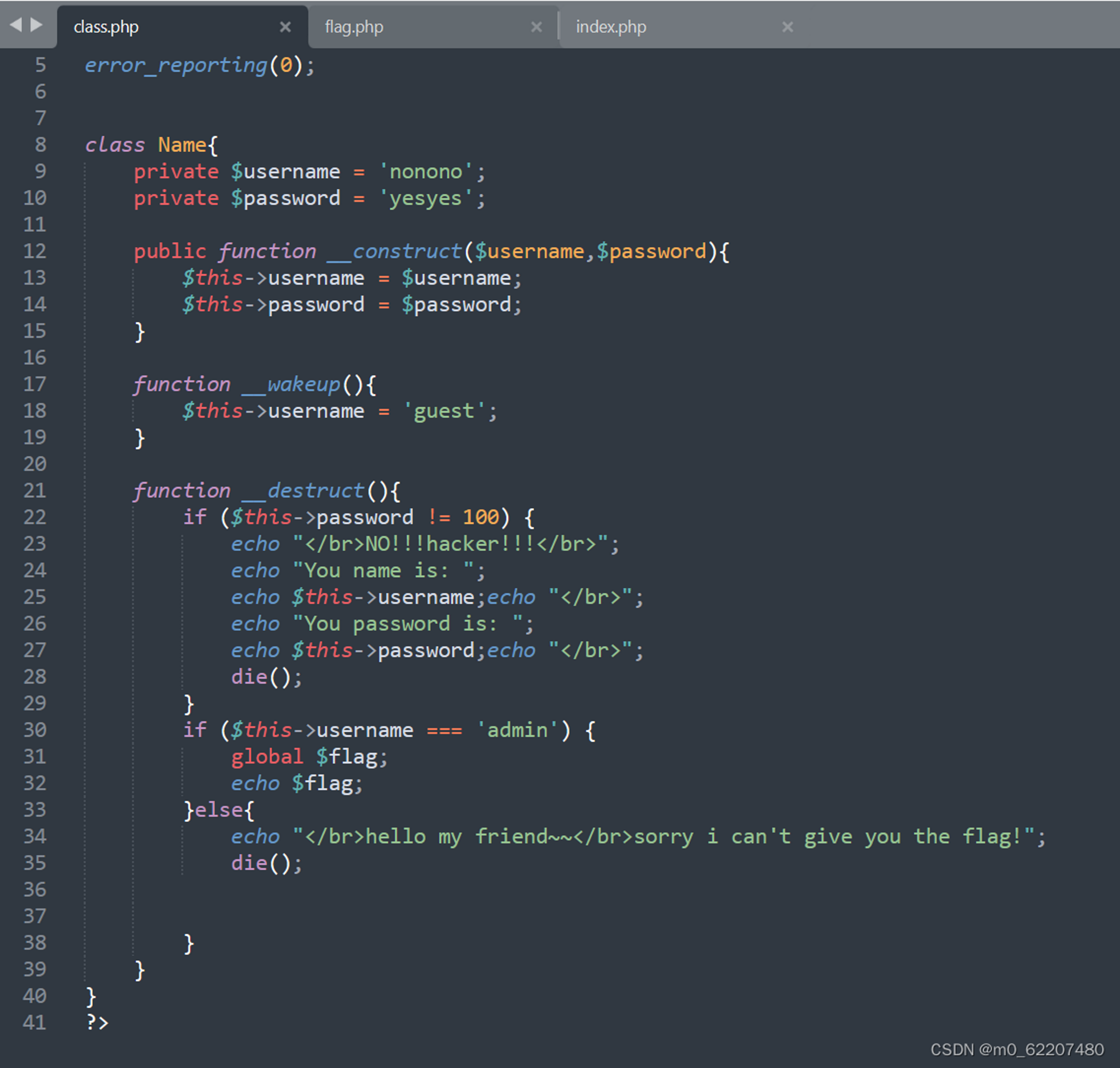Screen dimensions: 1120x1068
Task: Close the index.php tab
Action: (x=787, y=27)
